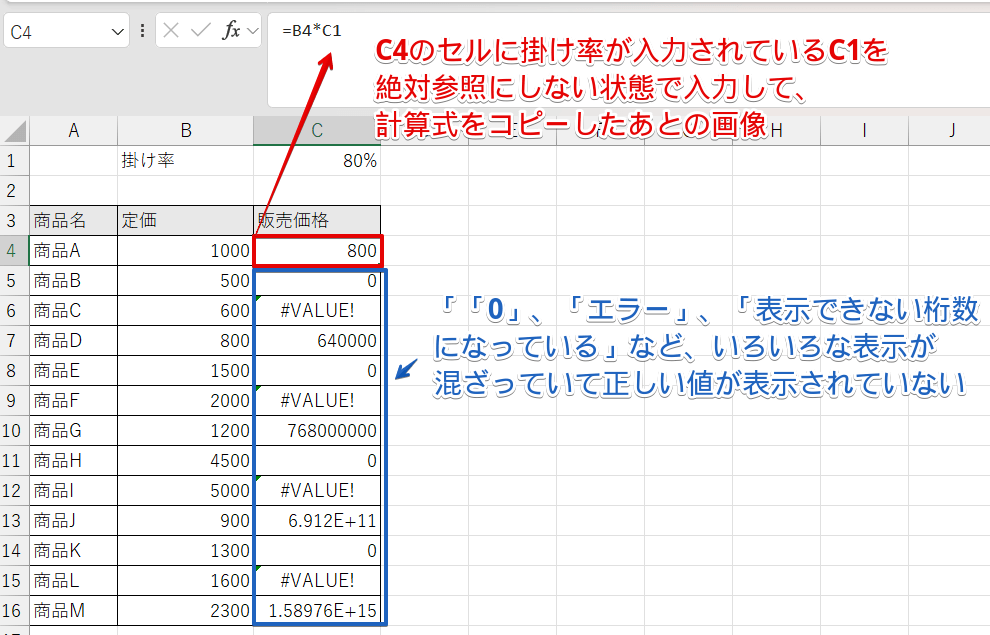
Task: Select column C header
Action: click(317, 131)
